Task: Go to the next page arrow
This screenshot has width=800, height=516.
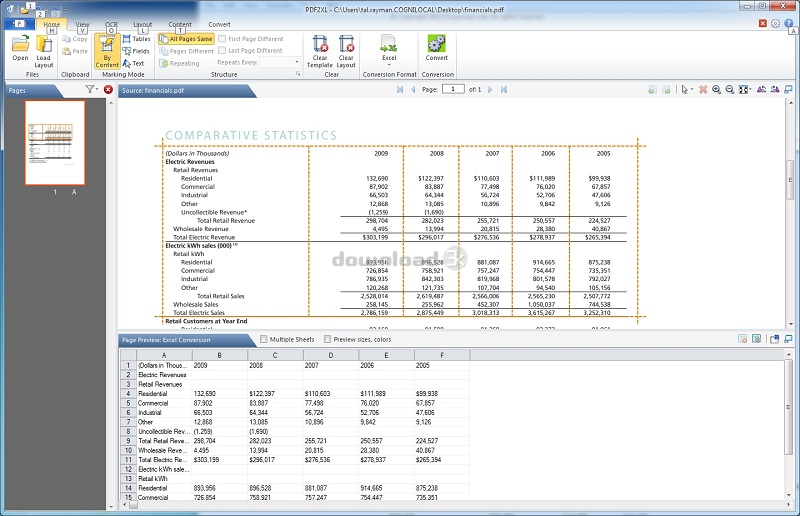Action: (x=490, y=89)
